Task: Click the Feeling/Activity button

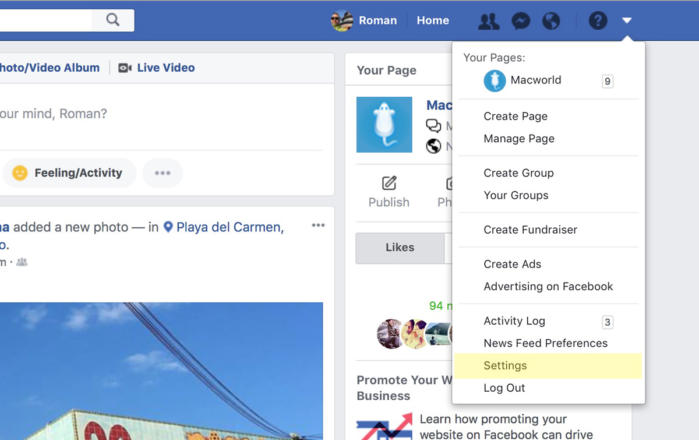Action: (x=68, y=173)
